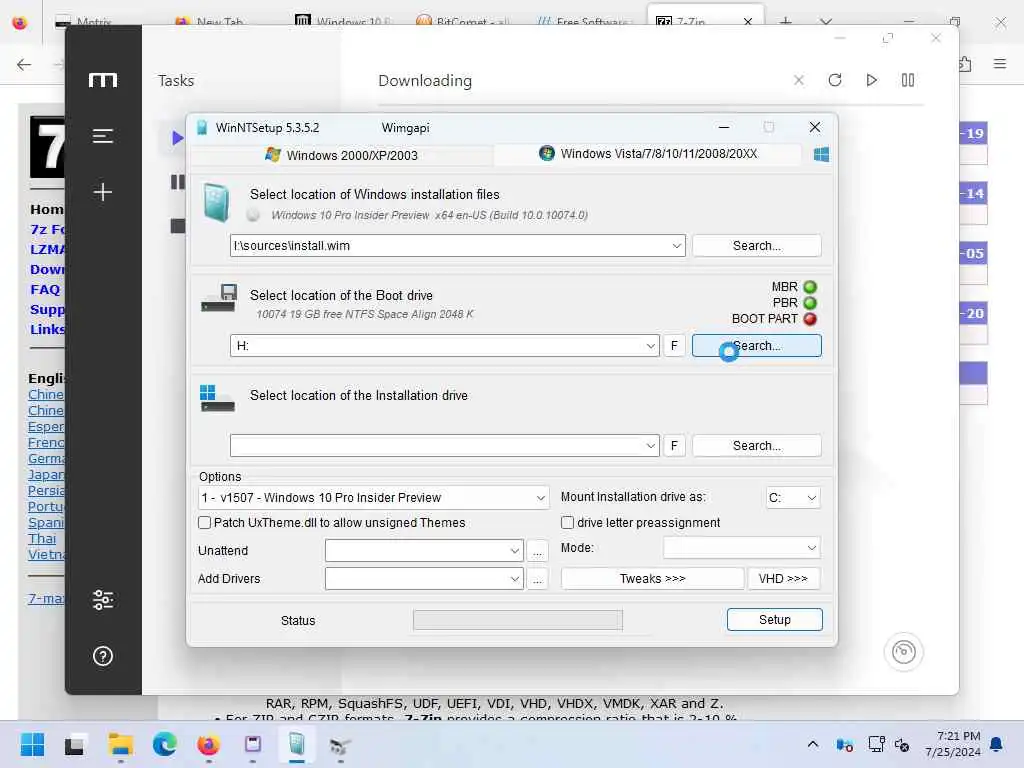Open the Windows edition v1507 dropdown

373,498
